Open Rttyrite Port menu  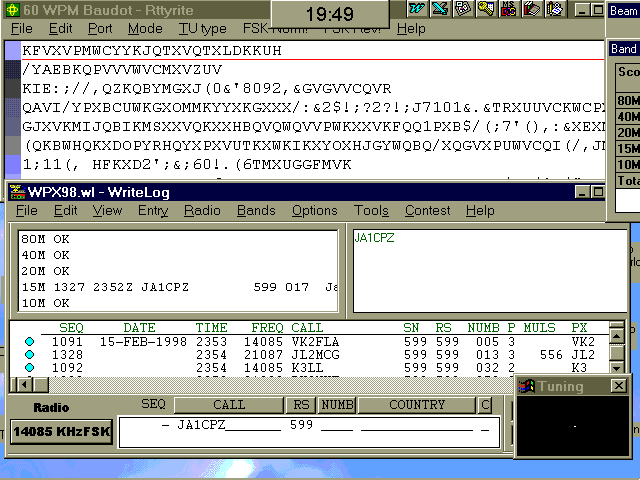tap(100, 29)
